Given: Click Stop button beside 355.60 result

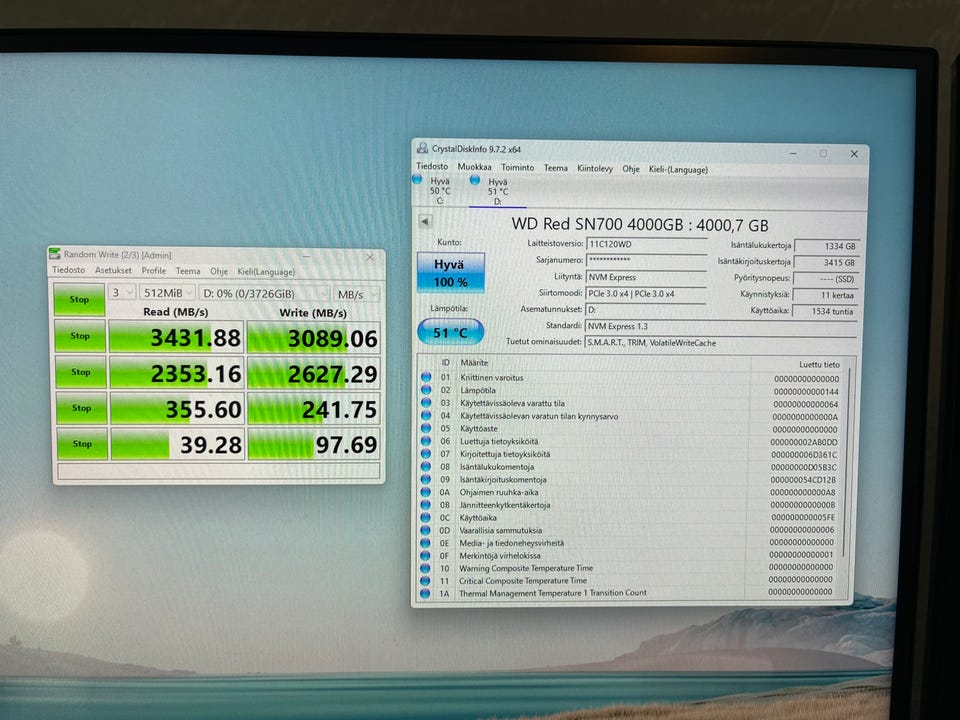Looking at the screenshot, I should coord(81,408).
